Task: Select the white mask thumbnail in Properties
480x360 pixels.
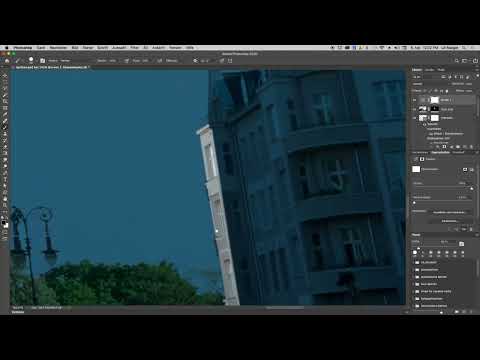Action: [416, 169]
